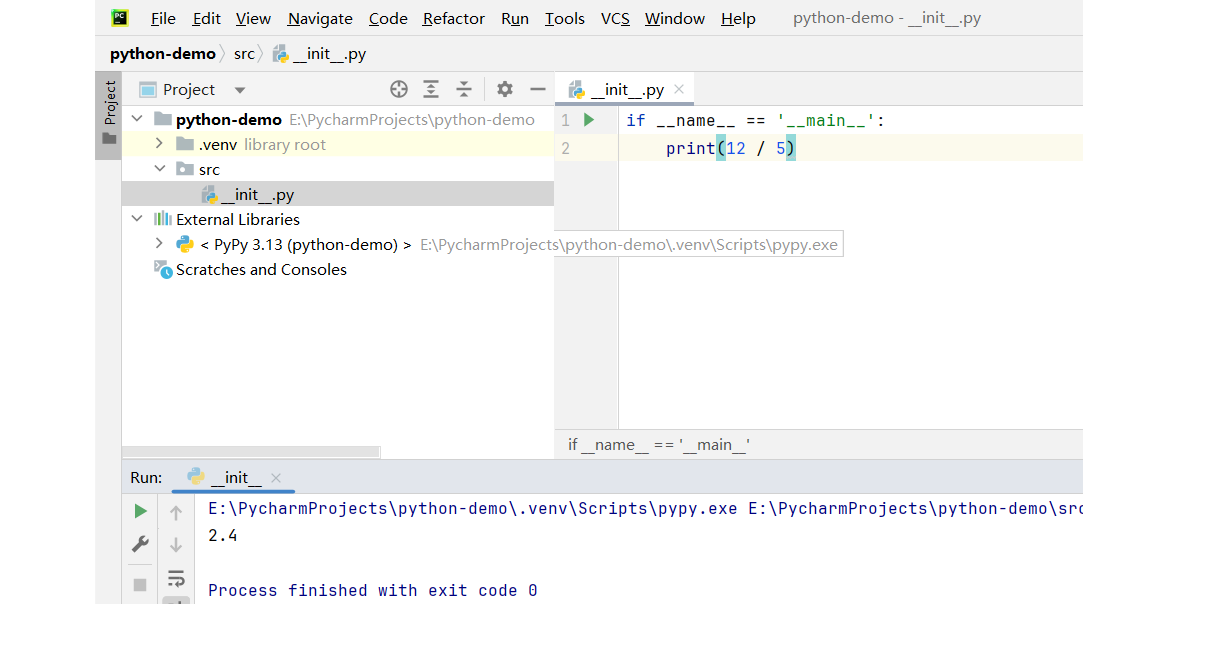The width and height of the screenshot is (1218, 663).
Task: Toggle the Project tool window sidebar tab
Action: pyautogui.click(x=108, y=115)
